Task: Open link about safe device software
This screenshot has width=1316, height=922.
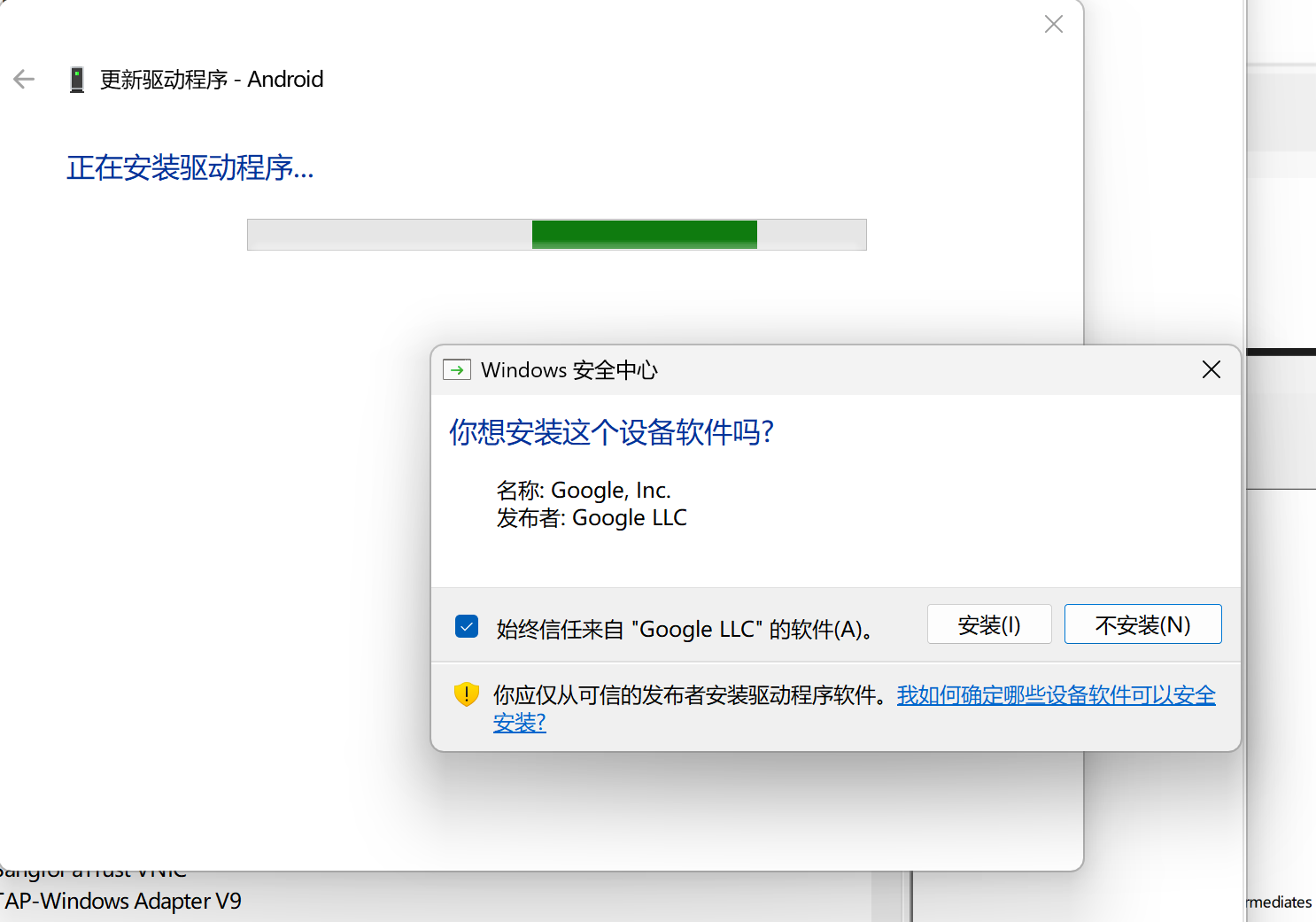Action: [1056, 695]
